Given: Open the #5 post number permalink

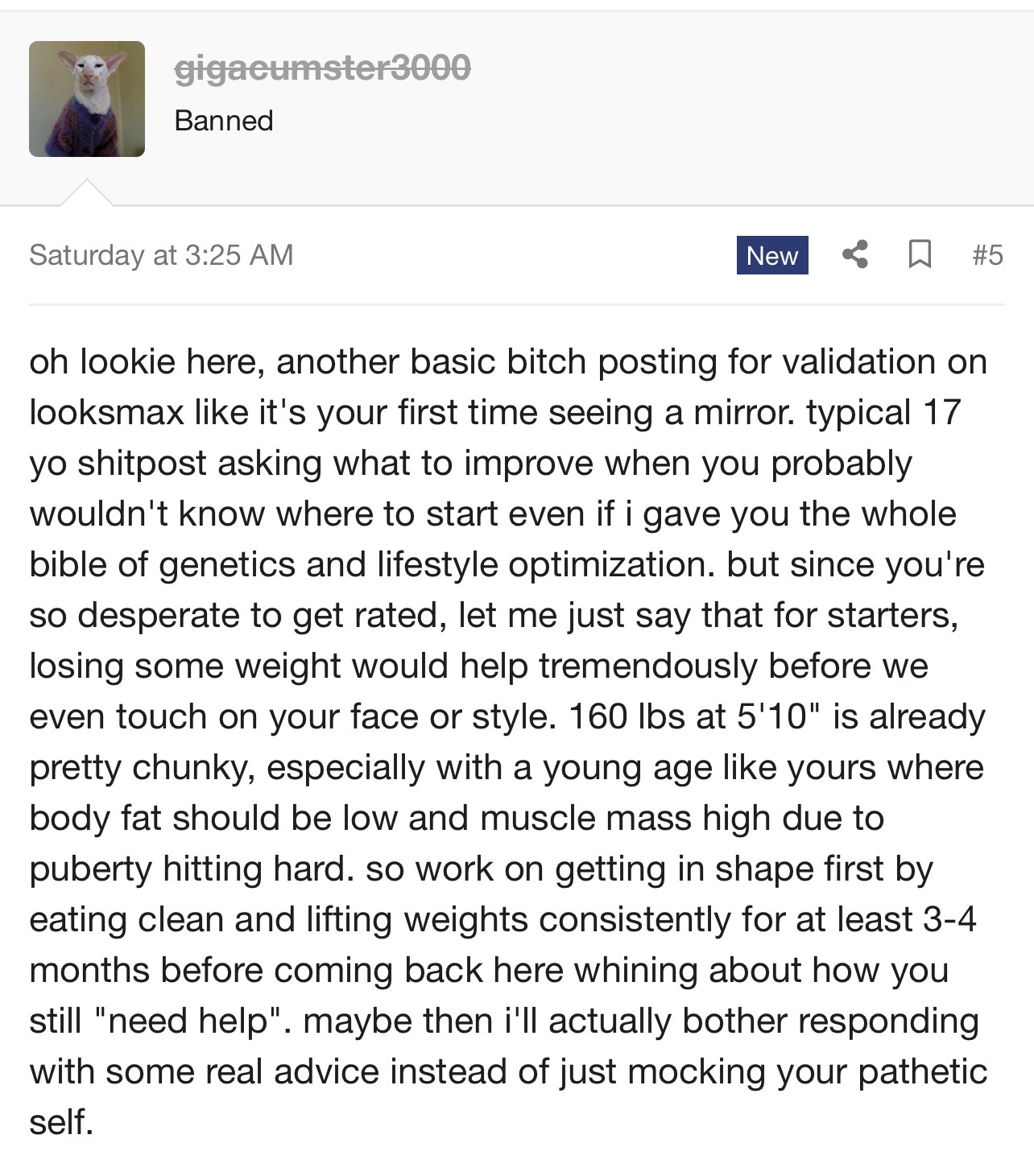Looking at the screenshot, I should pos(987,255).
